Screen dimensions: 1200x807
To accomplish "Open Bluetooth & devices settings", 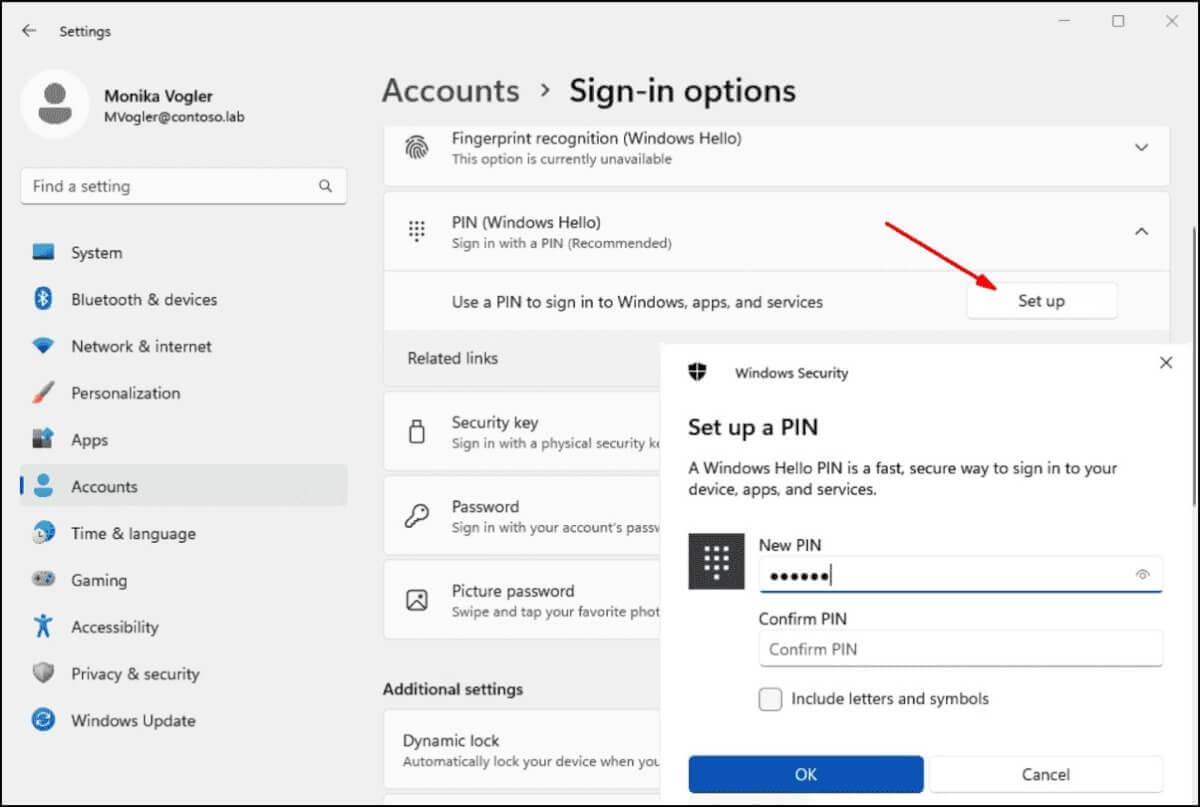I will coord(184,299).
